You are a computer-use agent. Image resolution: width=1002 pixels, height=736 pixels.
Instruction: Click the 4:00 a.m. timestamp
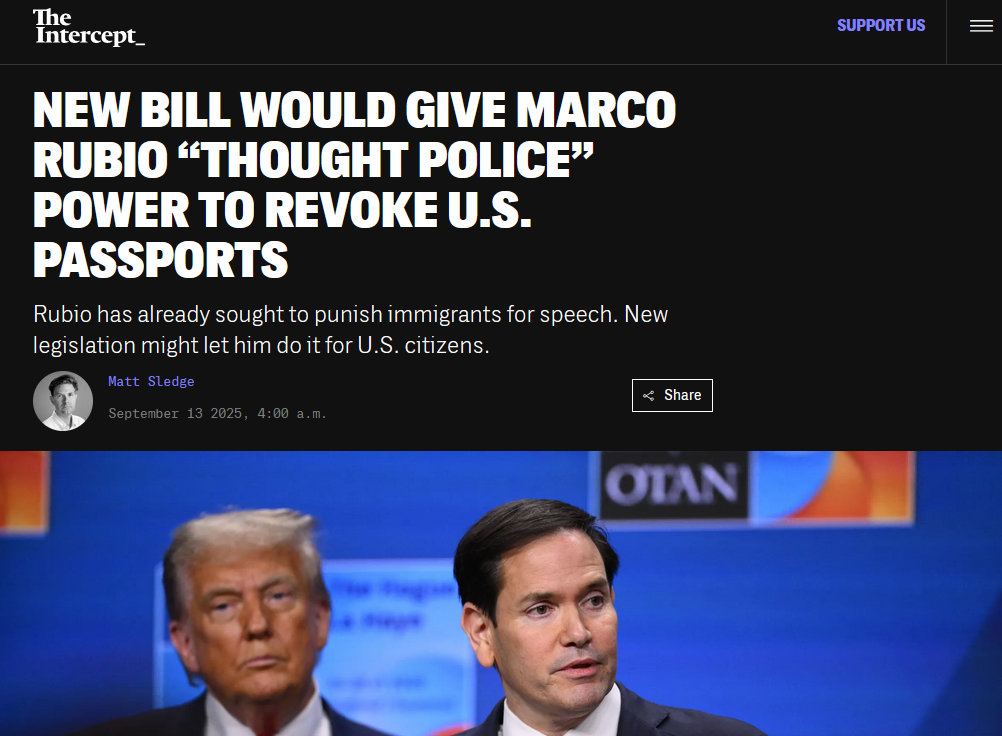(x=291, y=414)
